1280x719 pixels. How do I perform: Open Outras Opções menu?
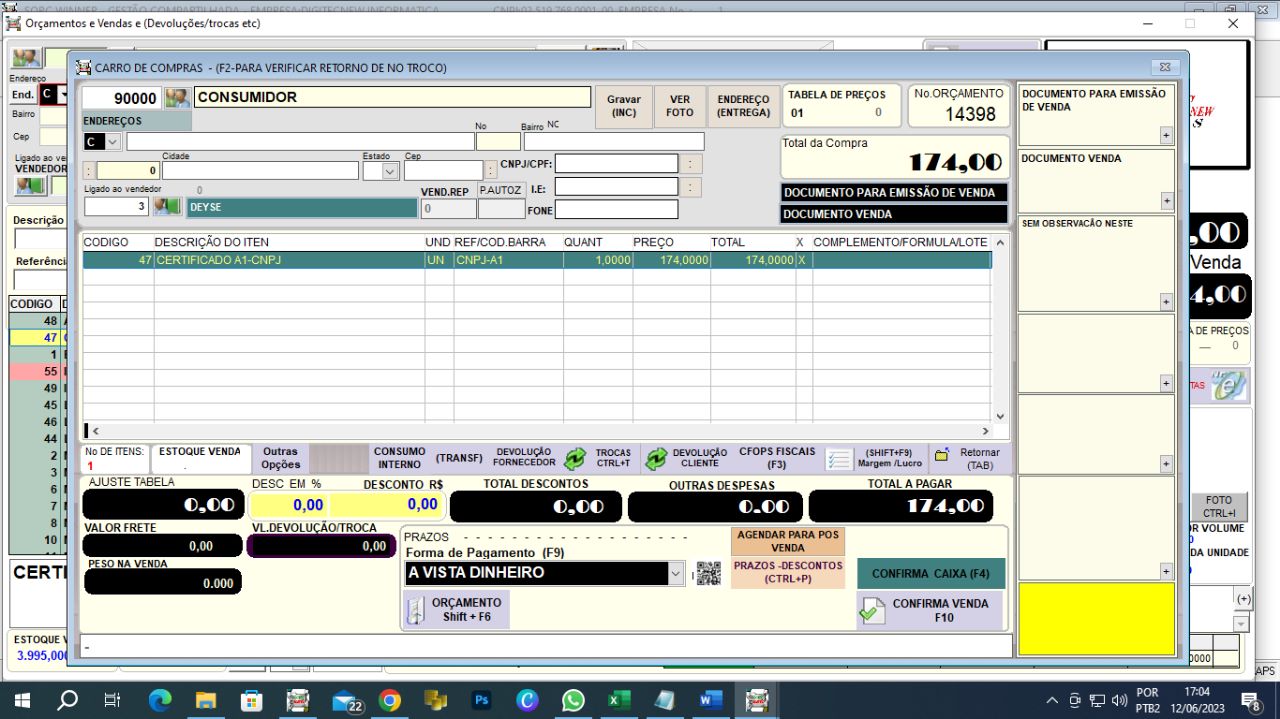(x=281, y=458)
